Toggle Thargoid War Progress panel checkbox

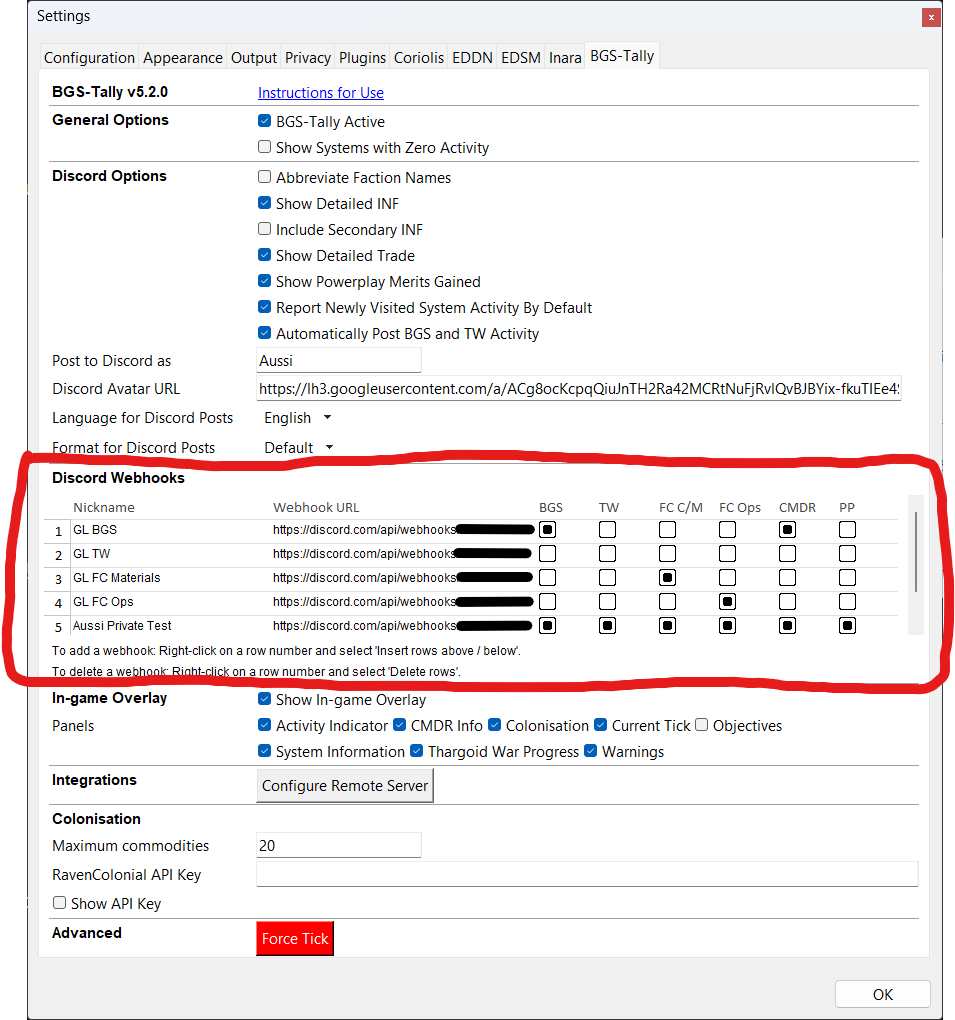(416, 751)
